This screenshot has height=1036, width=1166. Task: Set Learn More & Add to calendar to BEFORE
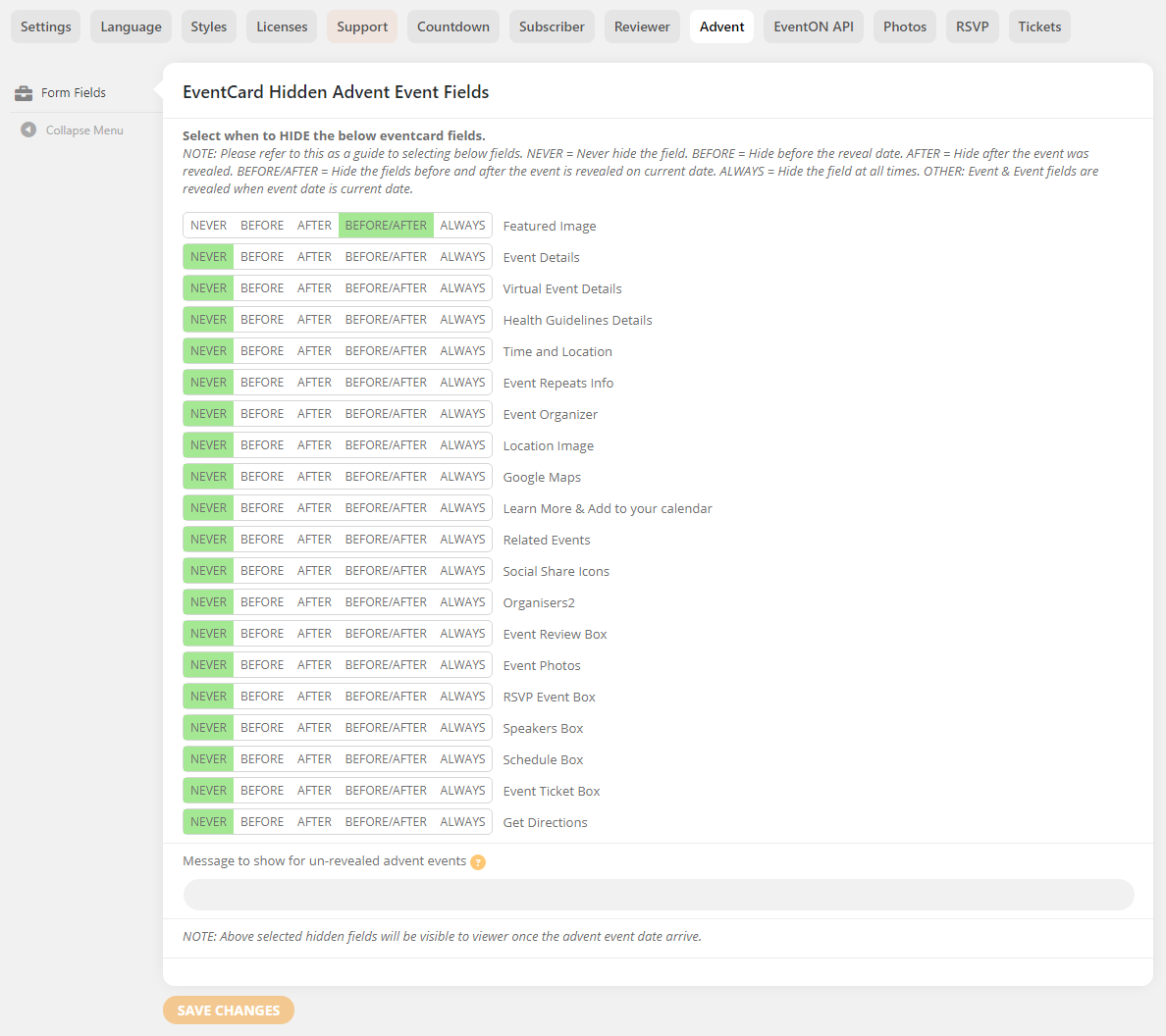[x=262, y=507]
